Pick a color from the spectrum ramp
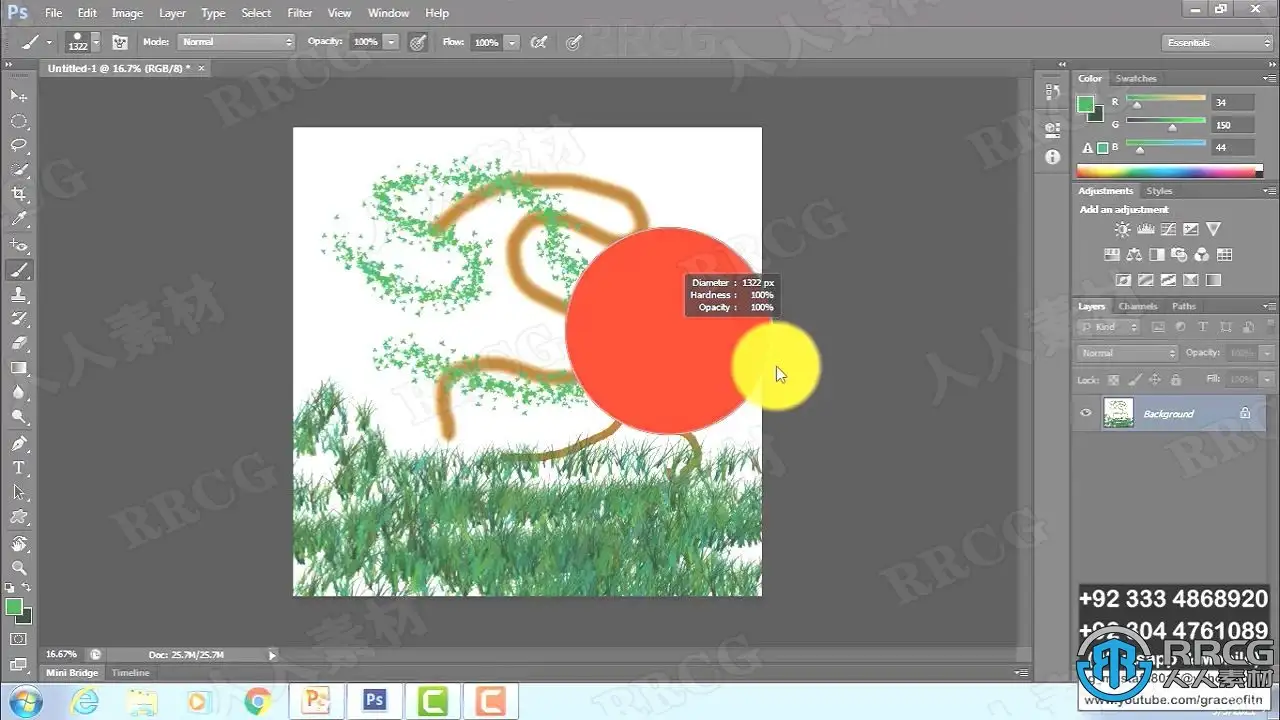 tap(1169, 172)
